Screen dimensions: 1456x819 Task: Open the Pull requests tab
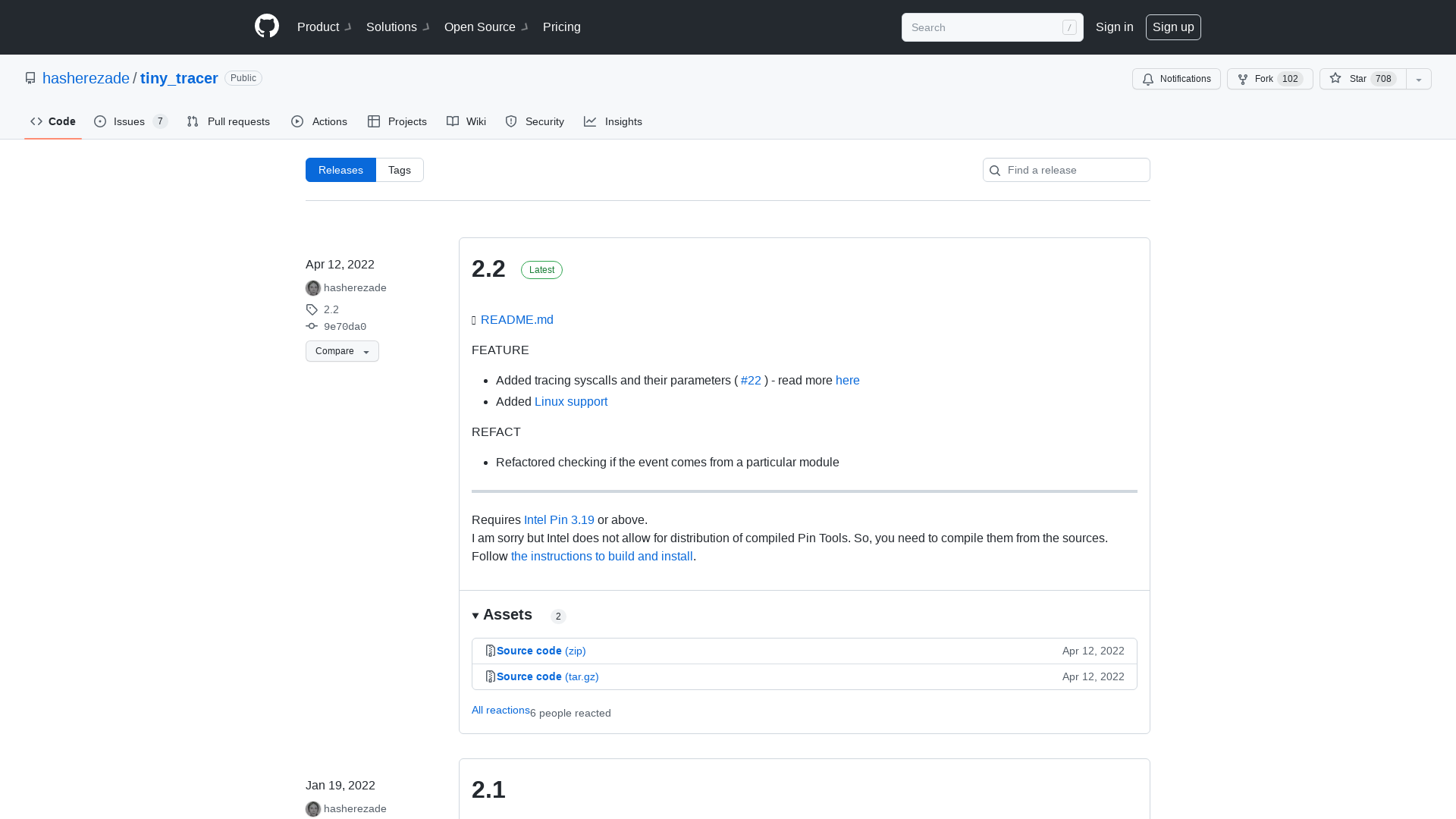point(228,121)
